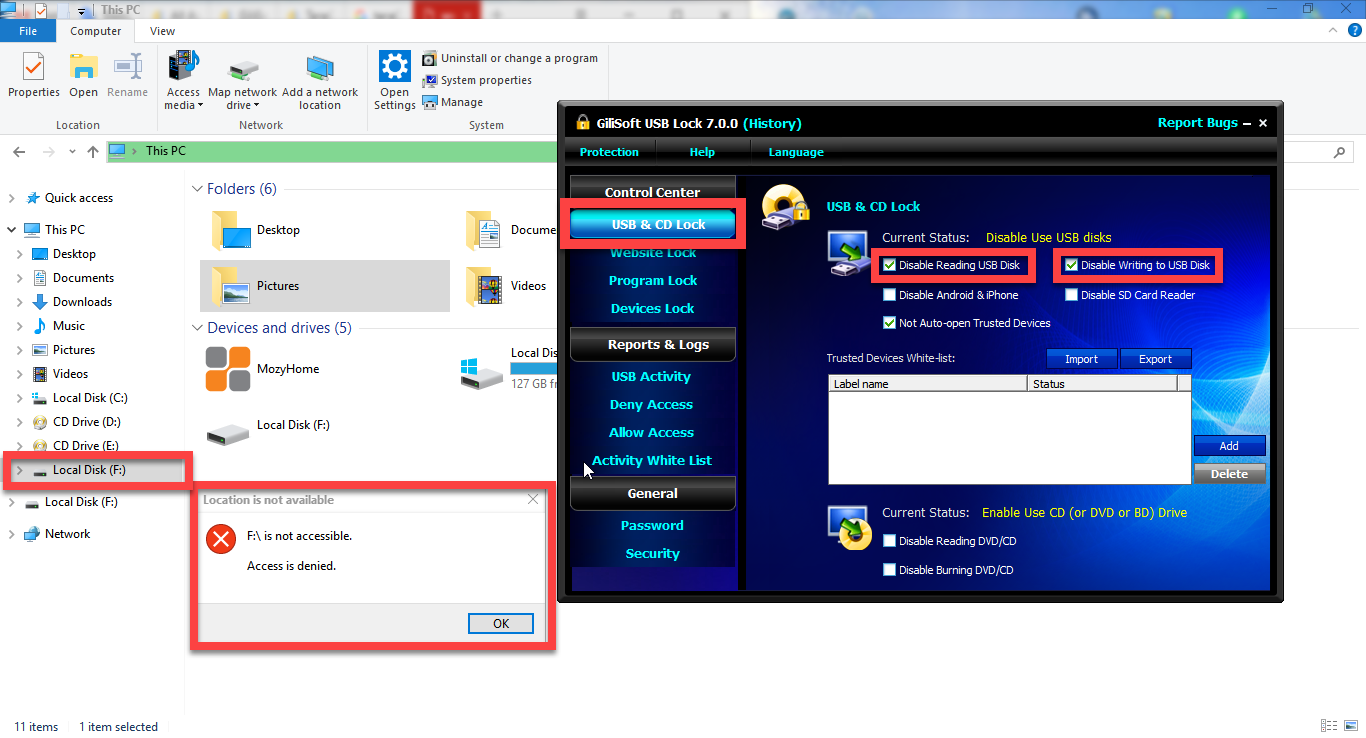Click the CD drive status icon
1366x738 pixels.
[848, 528]
